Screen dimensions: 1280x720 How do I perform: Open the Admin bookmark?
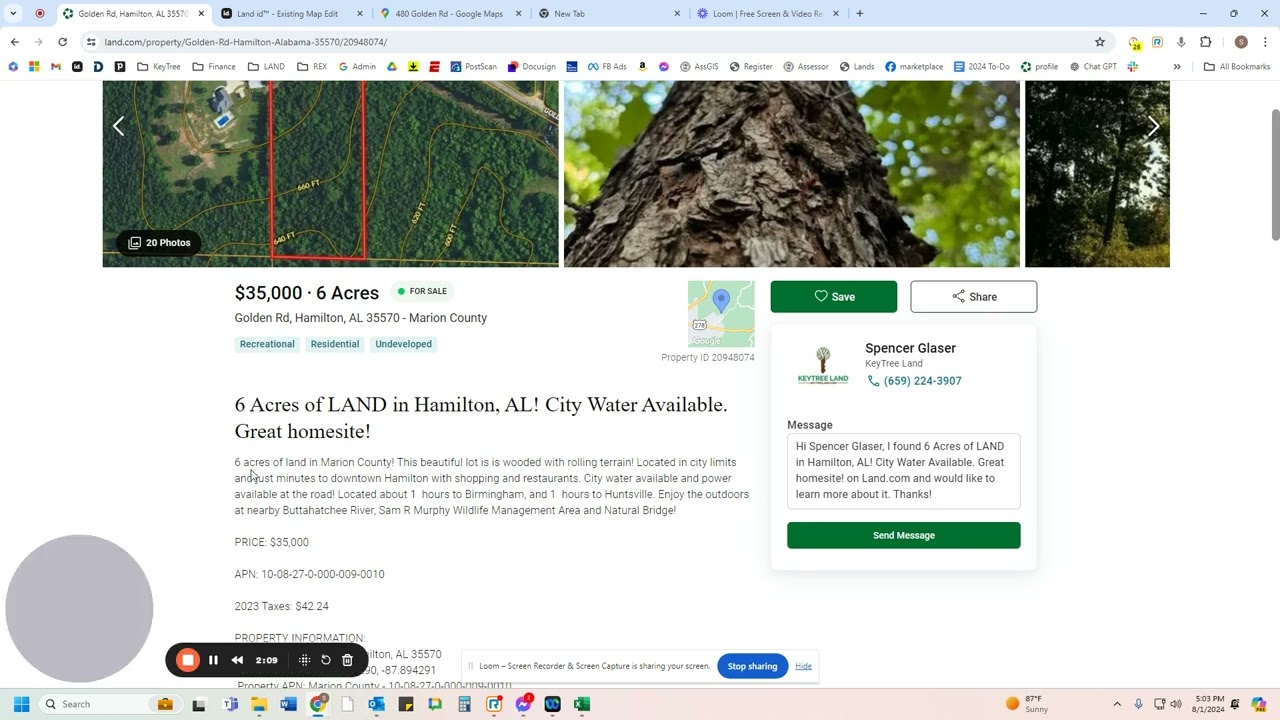357,67
